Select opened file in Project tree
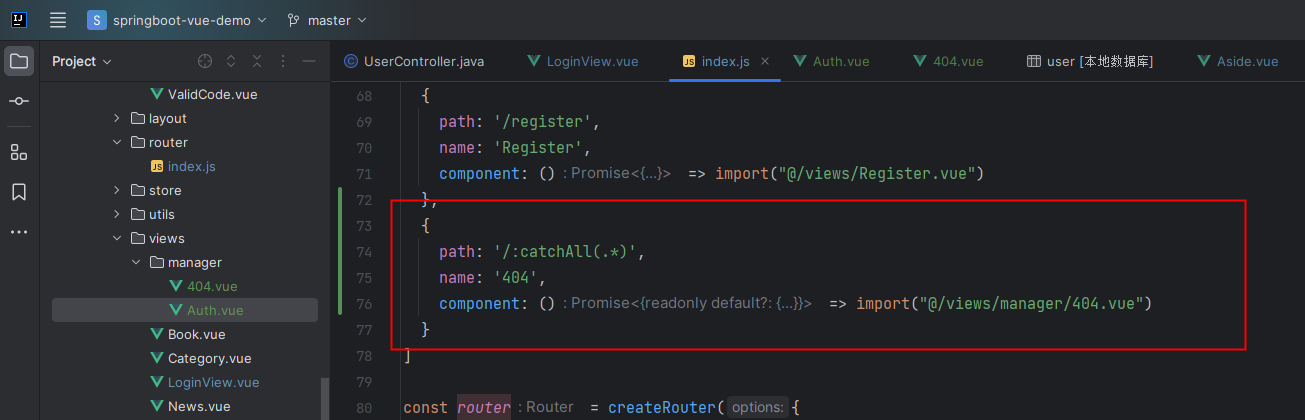Viewport: 1305px width, 420px height. tap(205, 61)
